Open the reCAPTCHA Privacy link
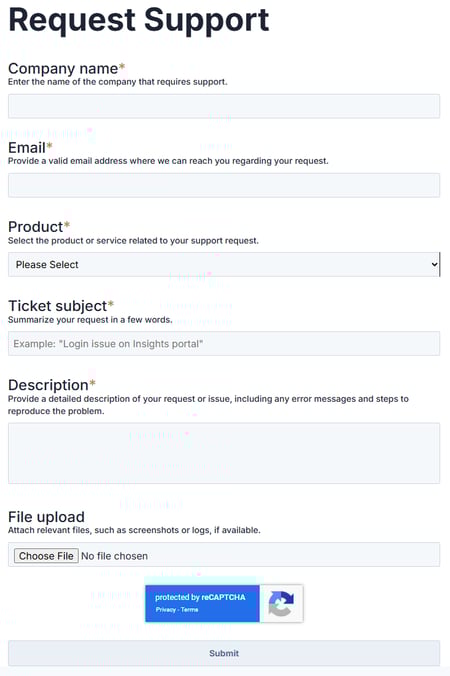 coord(166,610)
